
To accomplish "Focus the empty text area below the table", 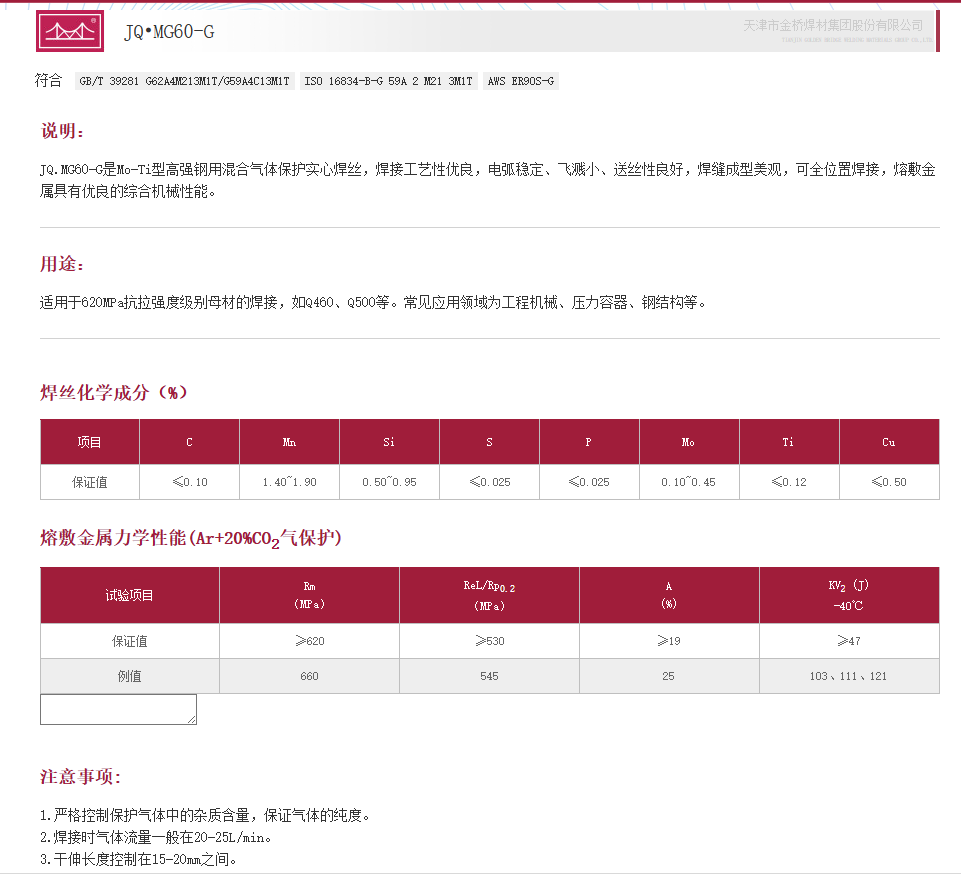I will 118,709.
